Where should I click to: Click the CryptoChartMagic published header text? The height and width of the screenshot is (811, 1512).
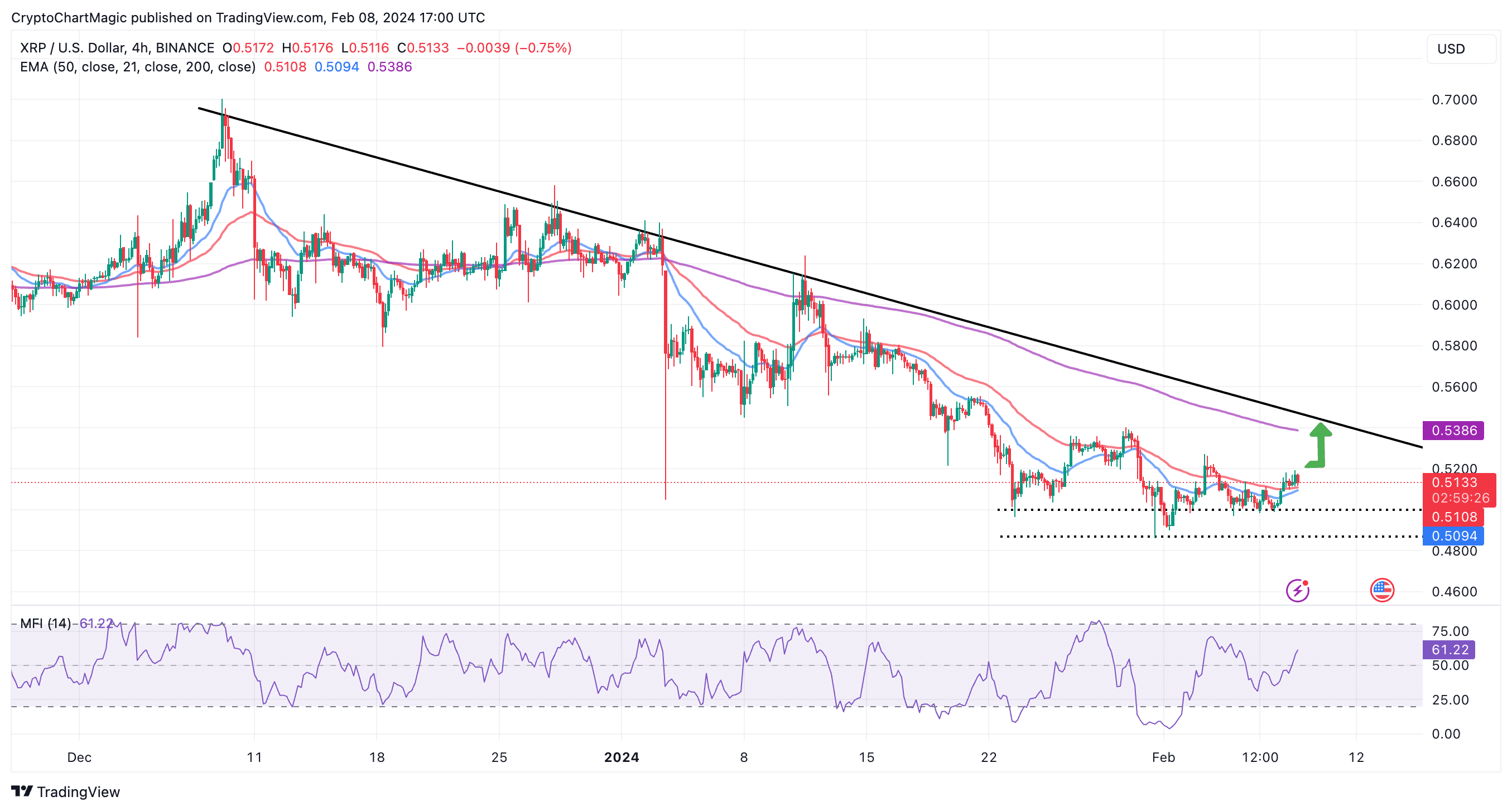pyautogui.click(x=248, y=18)
